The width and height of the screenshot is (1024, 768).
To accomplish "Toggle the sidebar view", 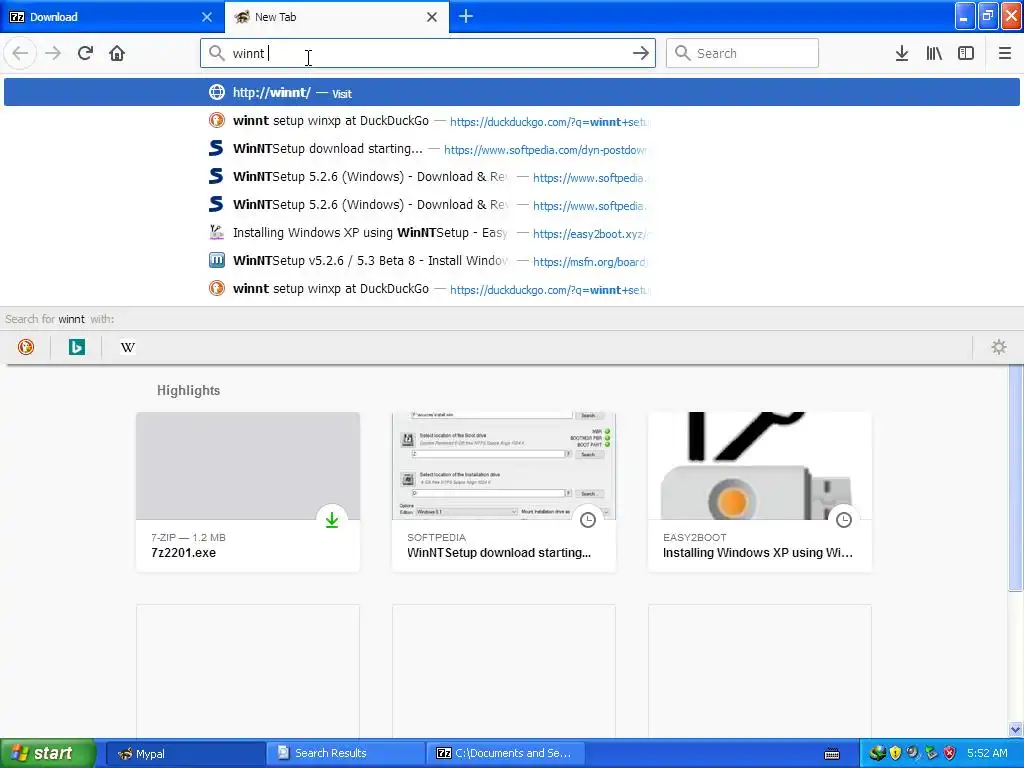I will (x=966, y=53).
